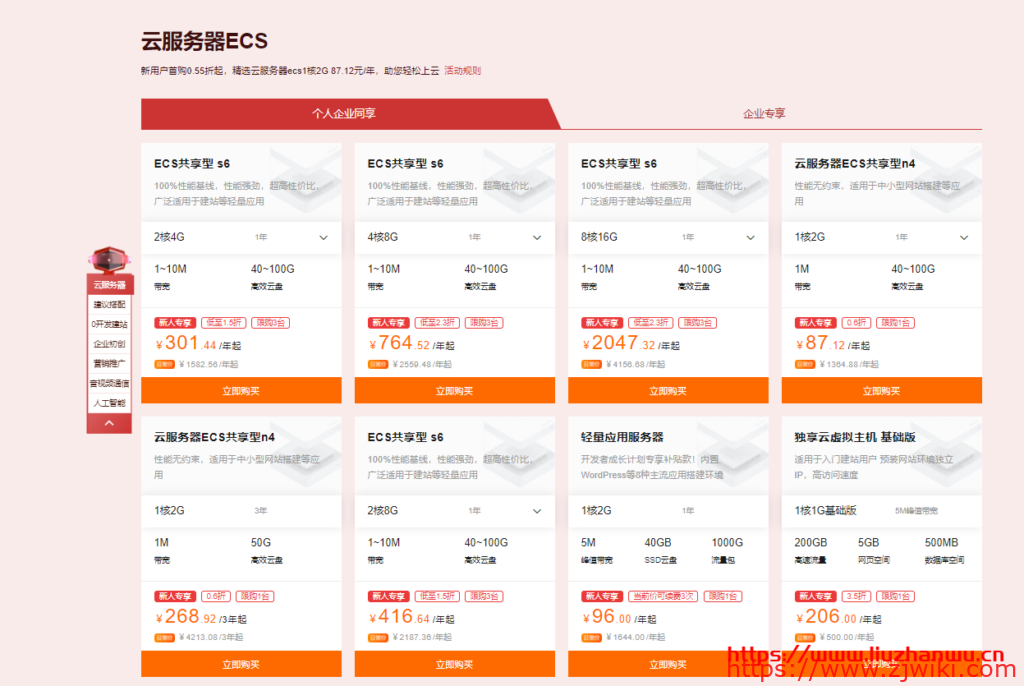Click the 低至2.3折 tag on the 8核16G card
Image resolution: width=1024 pixels, height=686 pixels.
pos(651,323)
